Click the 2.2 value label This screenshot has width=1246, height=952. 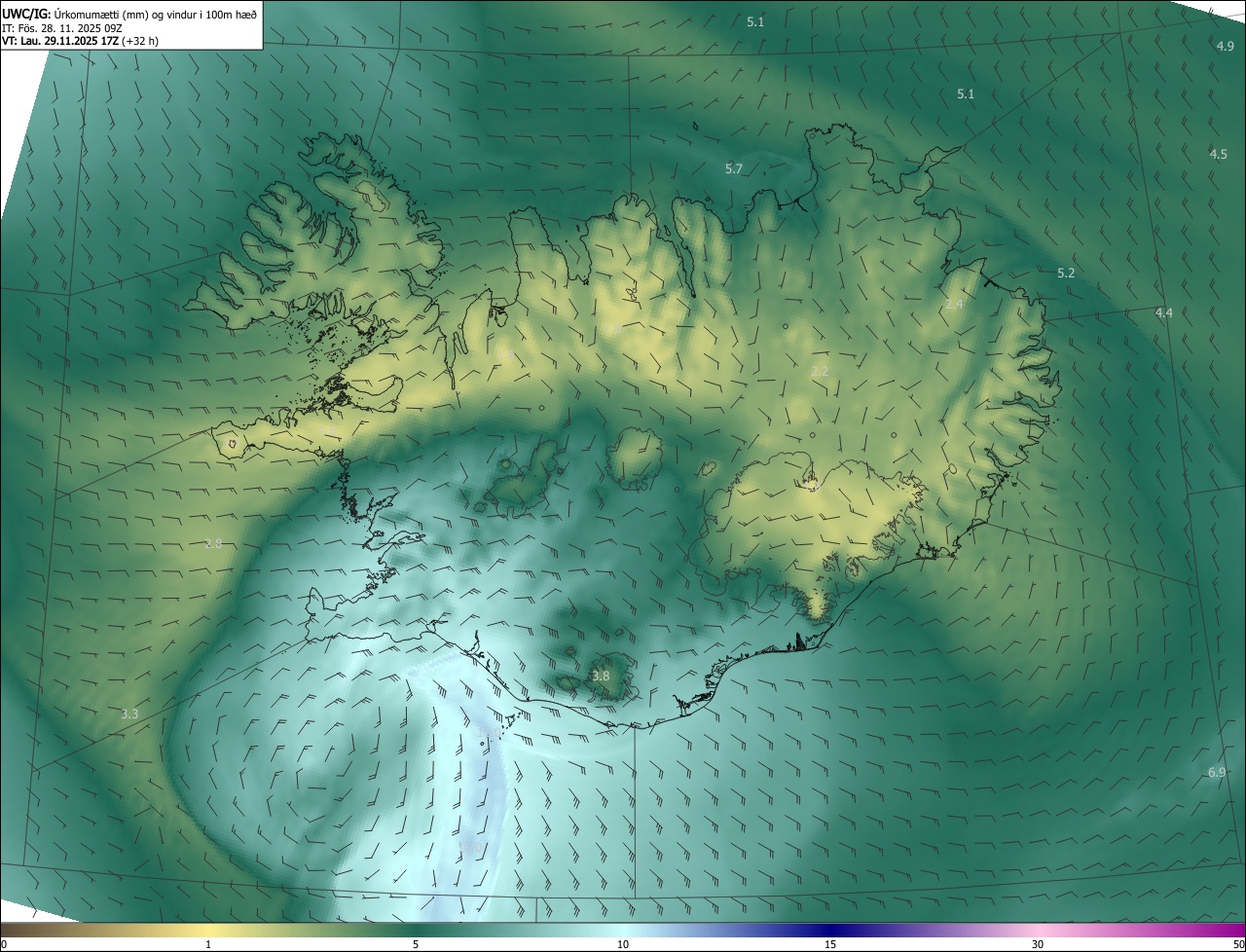(x=820, y=371)
